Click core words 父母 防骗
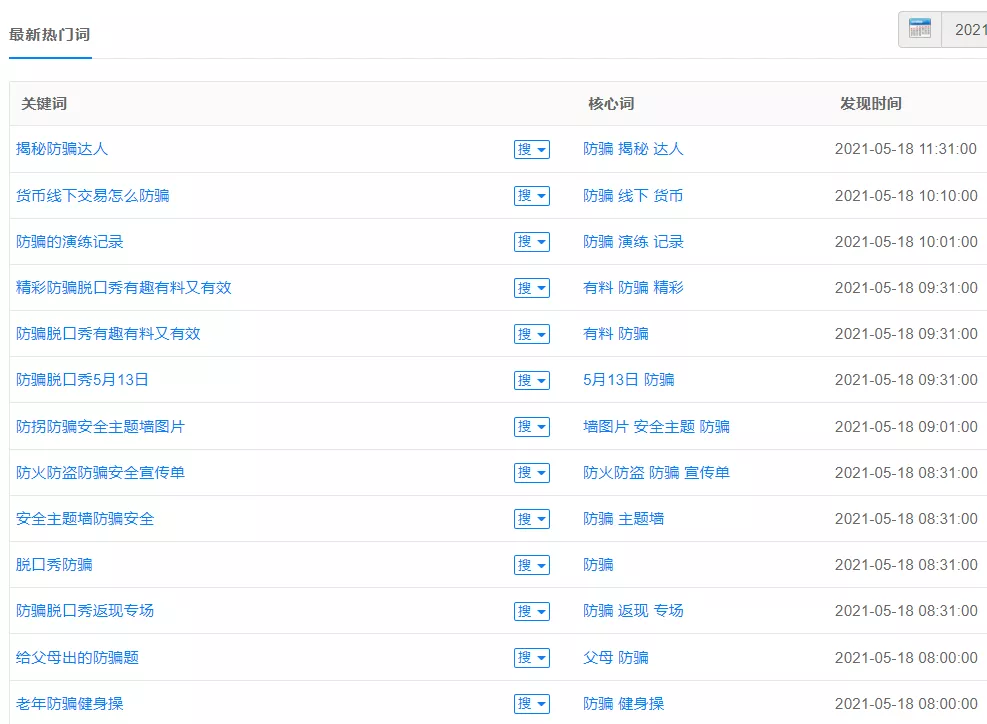This screenshot has width=987, height=724. coord(616,658)
